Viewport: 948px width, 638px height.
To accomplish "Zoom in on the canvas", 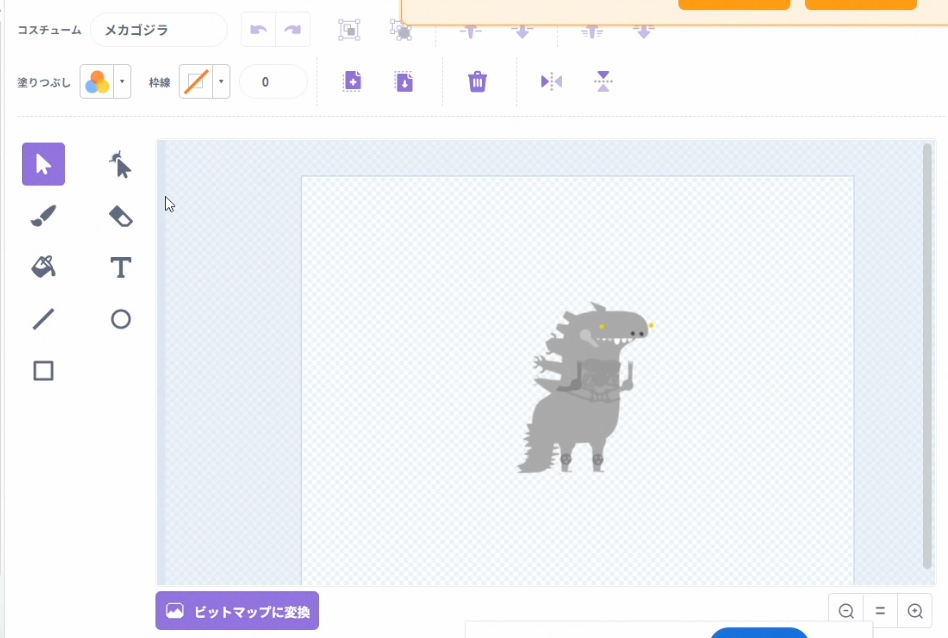I will coord(914,611).
